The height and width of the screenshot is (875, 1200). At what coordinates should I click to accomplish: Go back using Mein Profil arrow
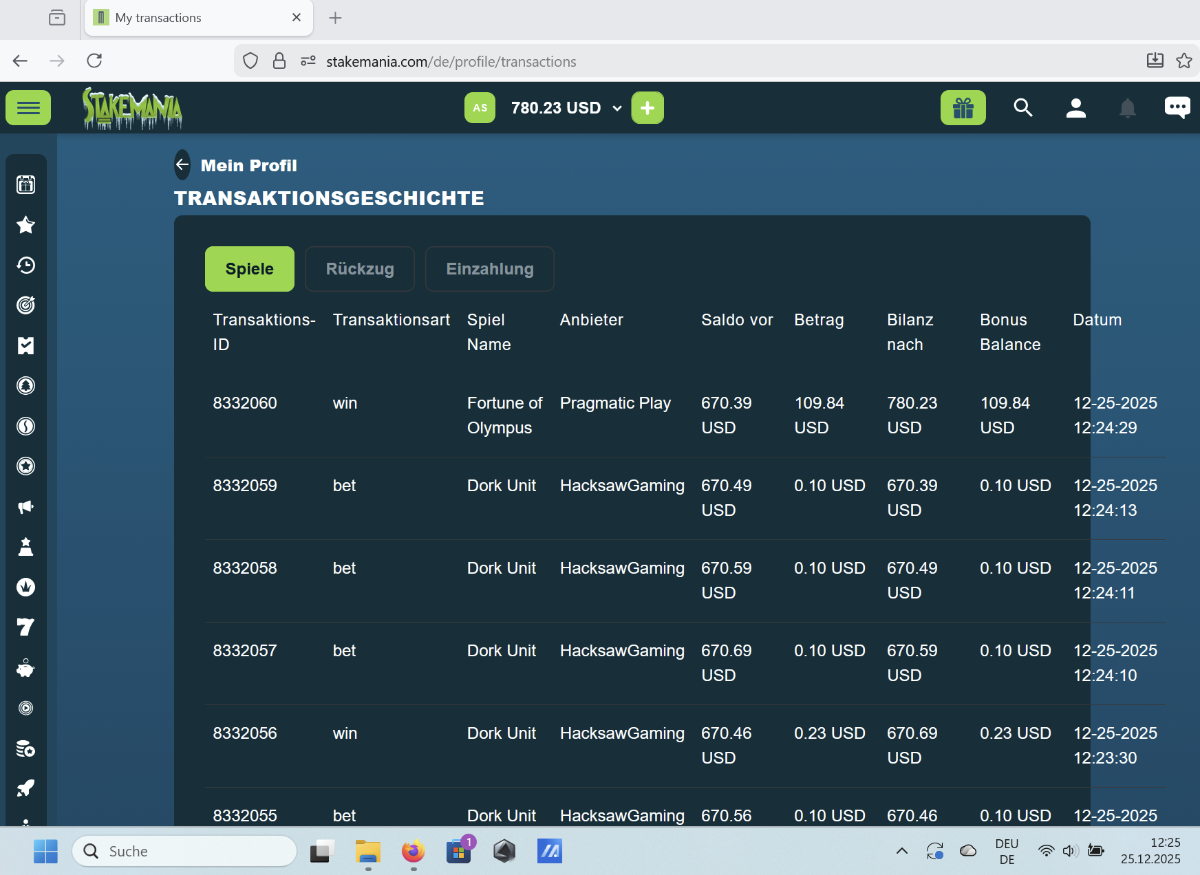182,165
